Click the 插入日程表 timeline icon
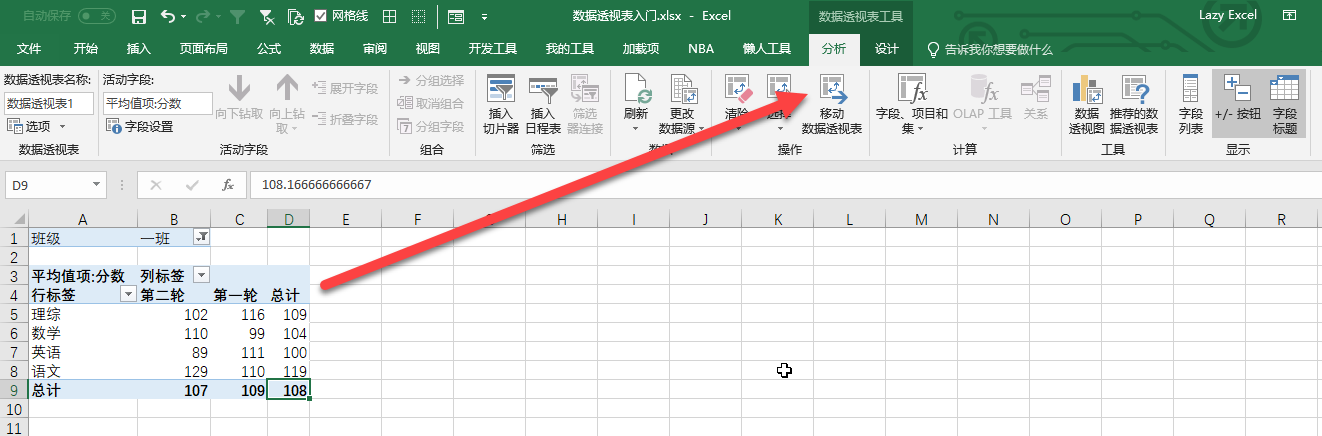The height and width of the screenshot is (436, 1322). [543, 92]
